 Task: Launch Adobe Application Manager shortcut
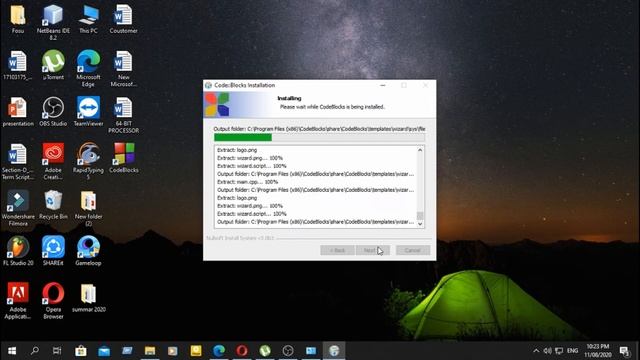click(18, 301)
